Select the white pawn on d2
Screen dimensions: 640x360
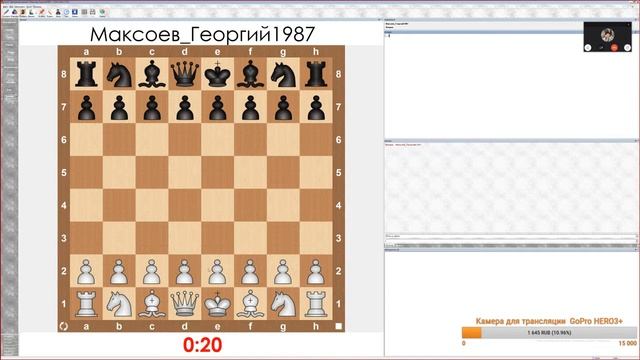click(184, 271)
